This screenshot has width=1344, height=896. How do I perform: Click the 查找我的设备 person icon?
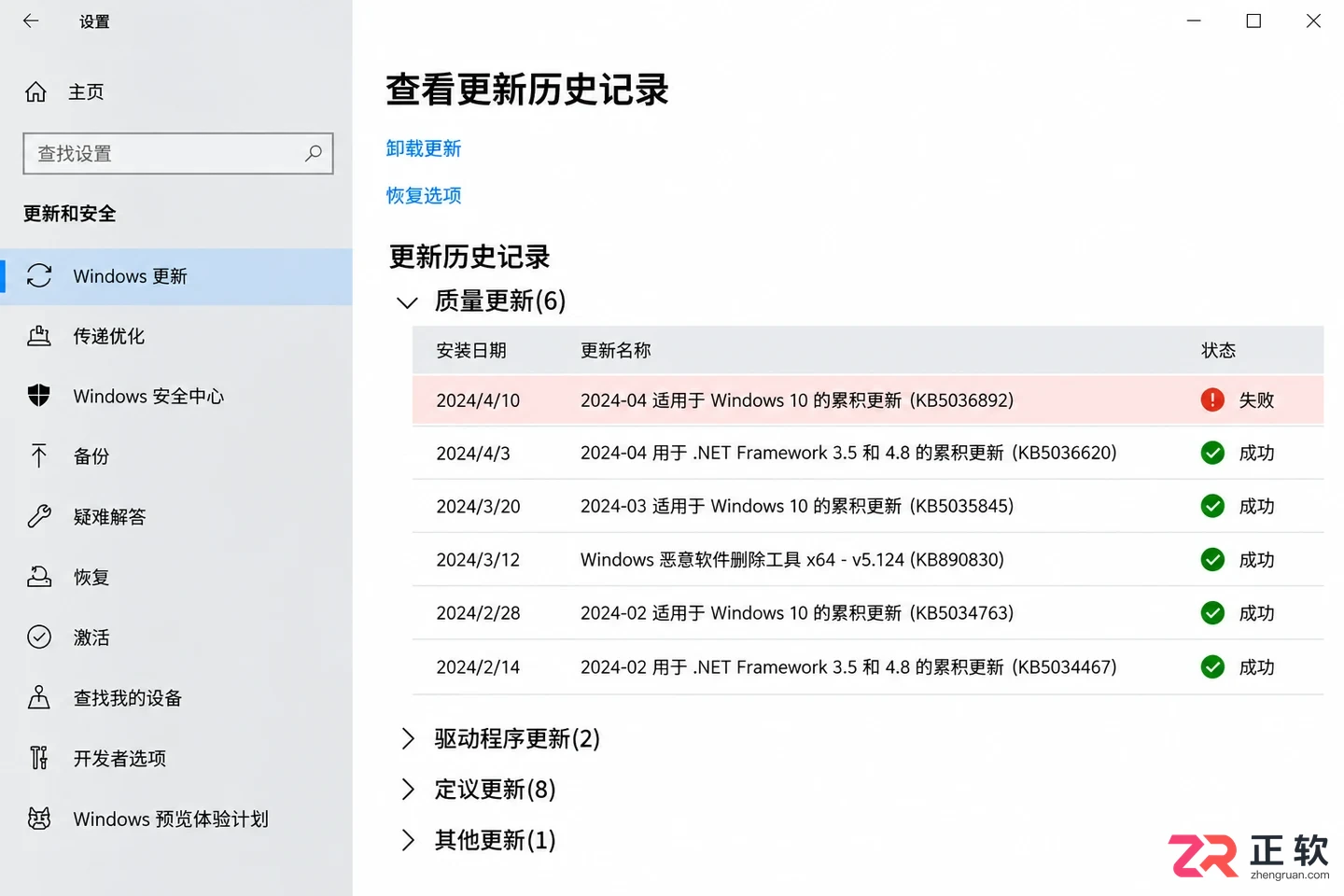tap(39, 697)
